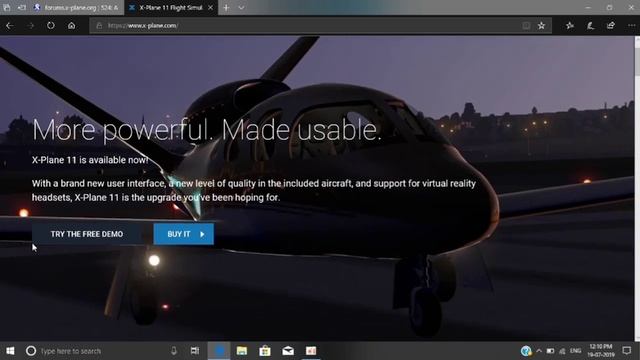Add this page to favorites star
Image resolution: width=640 pixels, height=360 pixels.
[x=541, y=26]
